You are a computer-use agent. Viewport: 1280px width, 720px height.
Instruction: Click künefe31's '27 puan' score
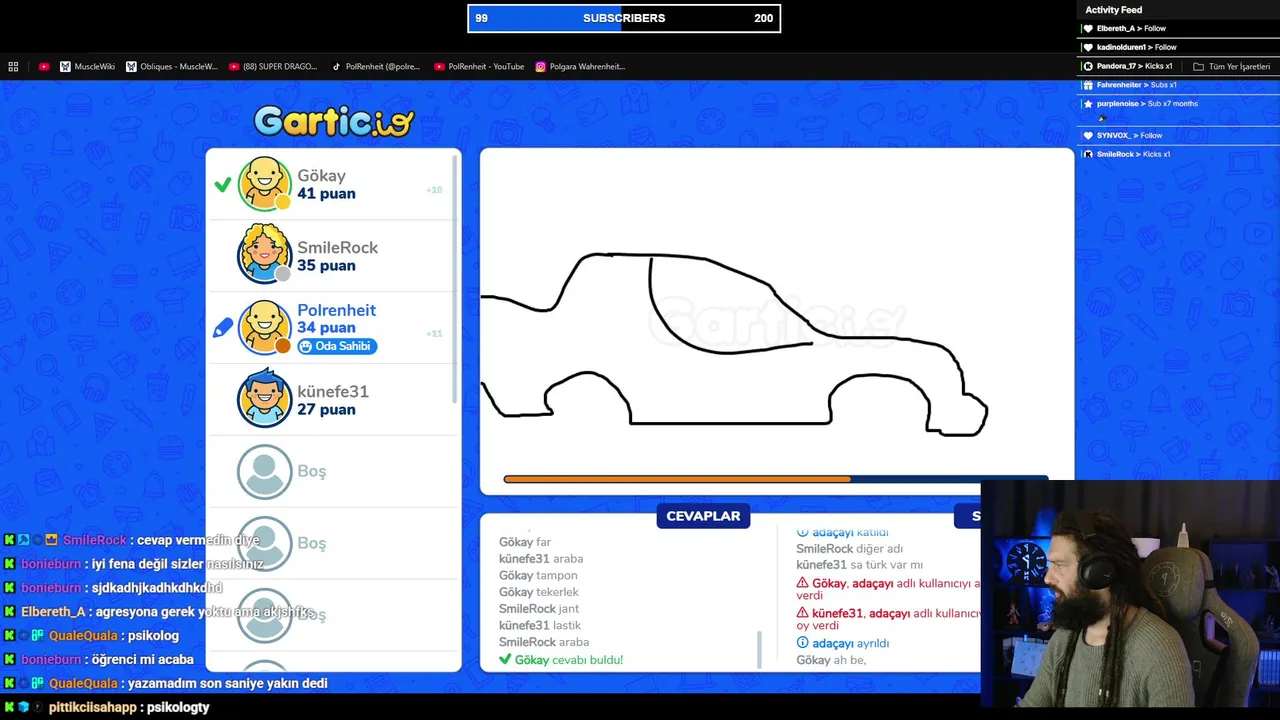coord(326,410)
